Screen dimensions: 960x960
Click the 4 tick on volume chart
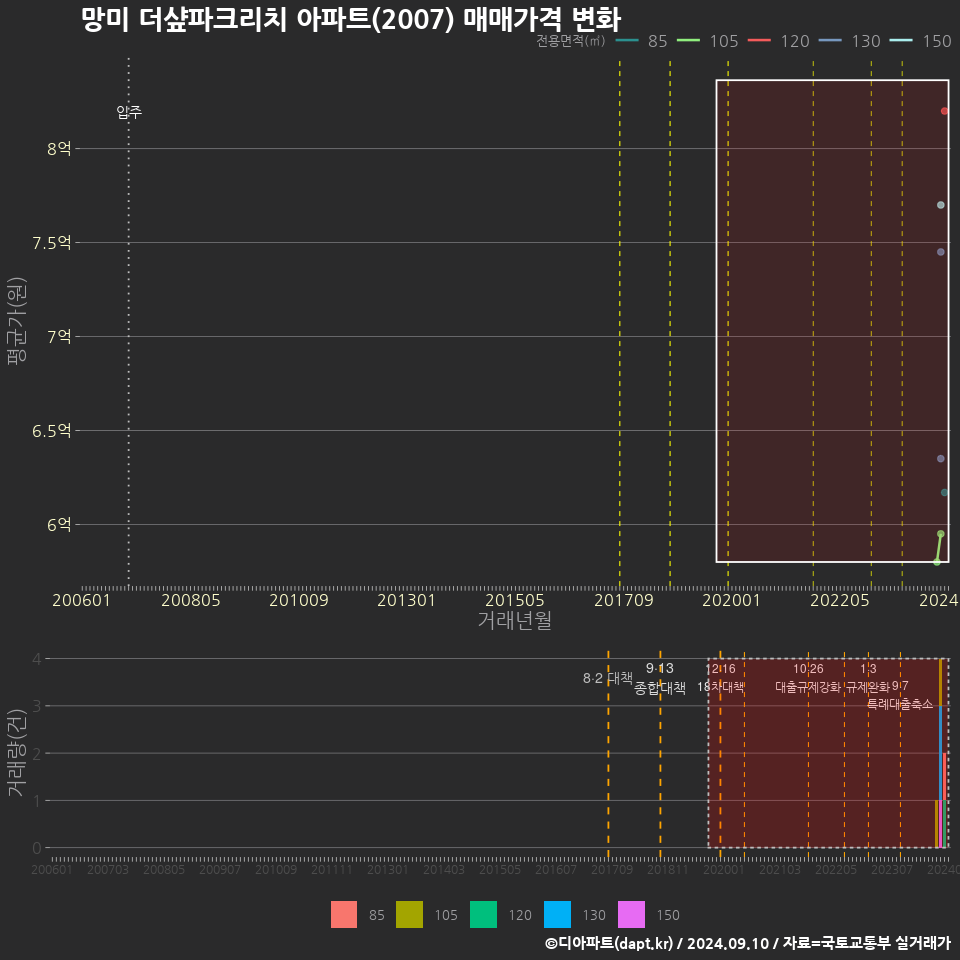(x=37, y=659)
